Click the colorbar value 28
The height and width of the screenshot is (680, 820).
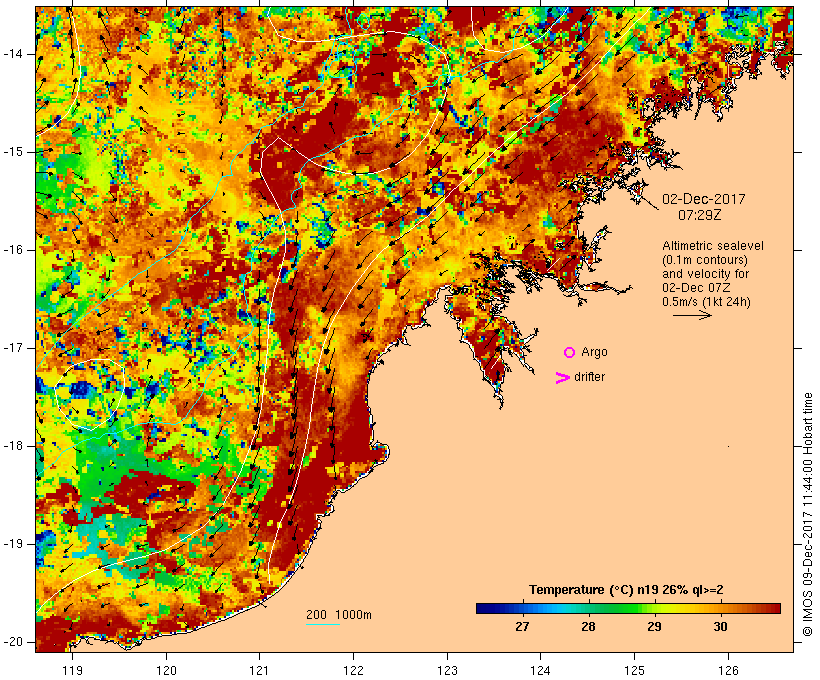588,627
